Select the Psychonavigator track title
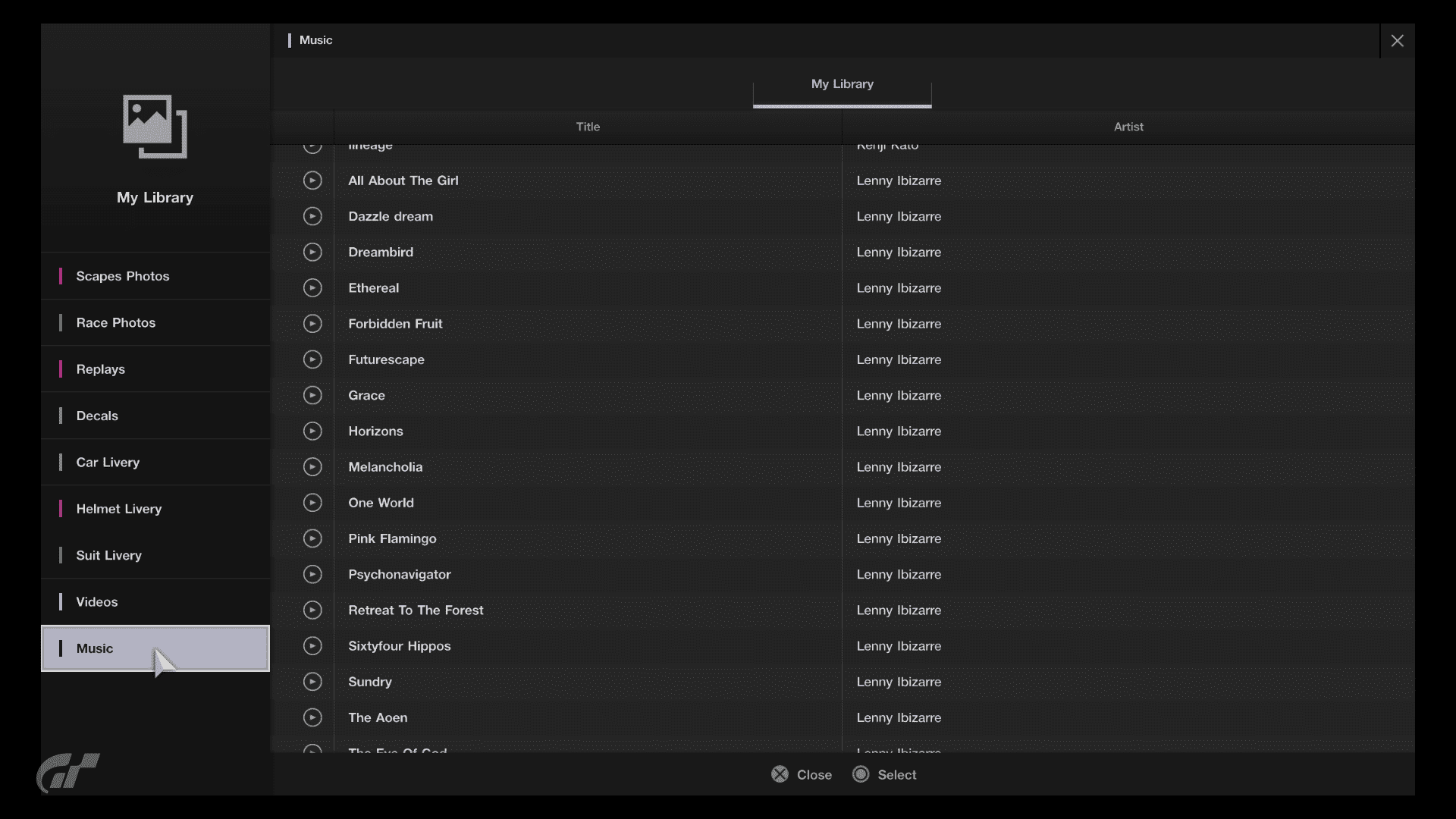Viewport: 1456px width, 819px height. tap(400, 574)
